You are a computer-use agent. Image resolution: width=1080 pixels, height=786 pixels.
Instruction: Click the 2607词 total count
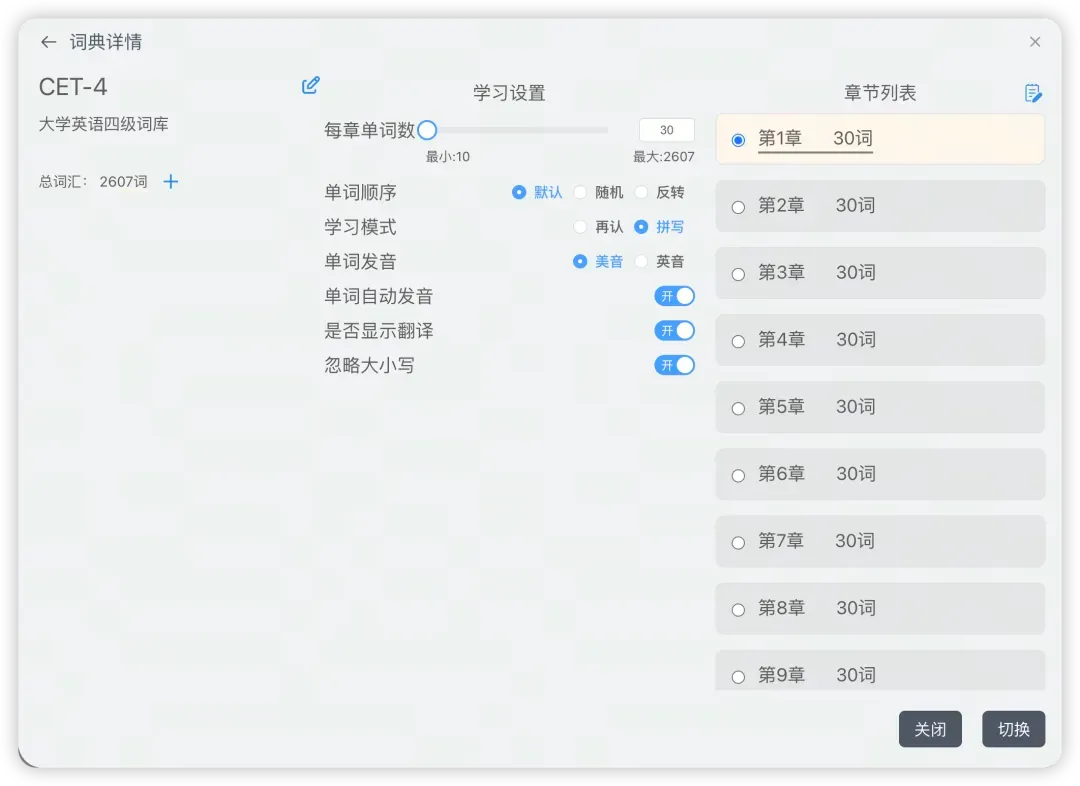(x=123, y=182)
